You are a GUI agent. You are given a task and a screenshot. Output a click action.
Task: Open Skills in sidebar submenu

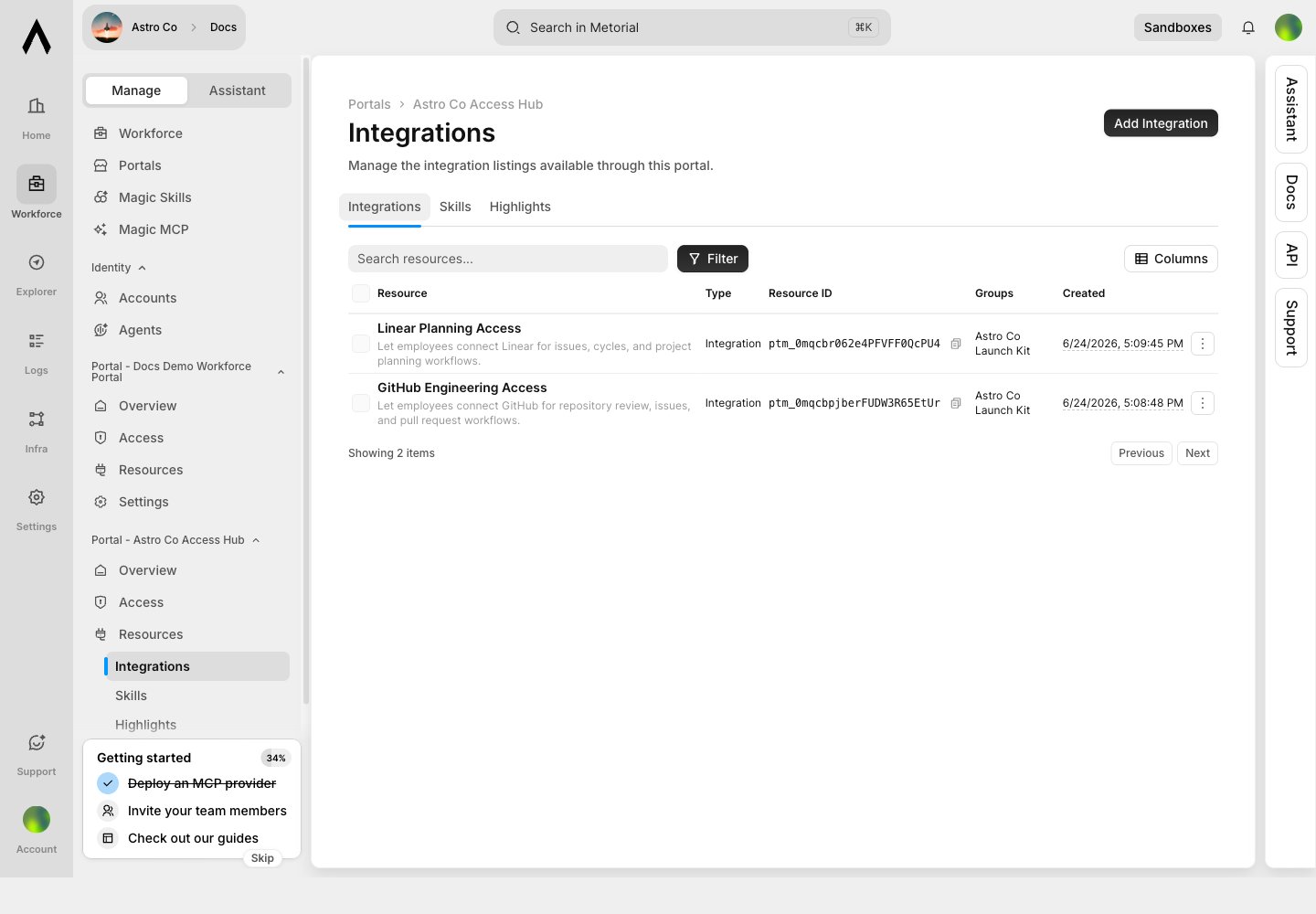[196, 696]
